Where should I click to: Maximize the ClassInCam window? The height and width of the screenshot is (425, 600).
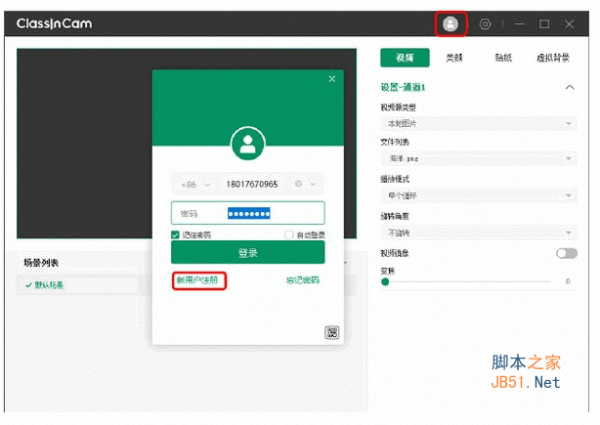click(x=544, y=24)
